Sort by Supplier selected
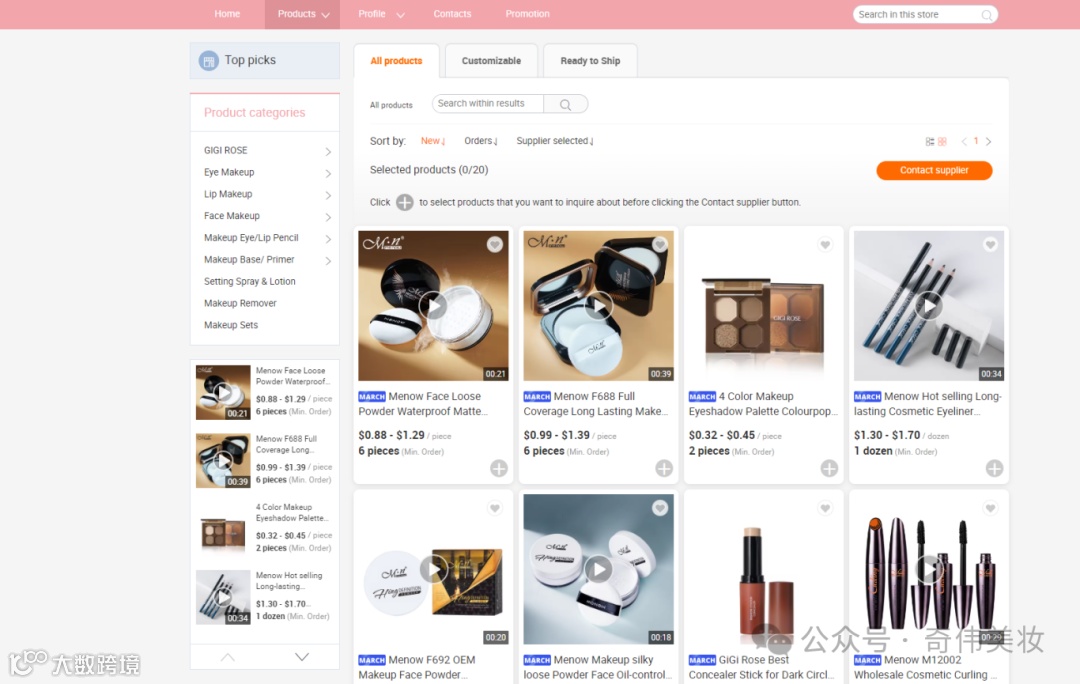The height and width of the screenshot is (684, 1080). [555, 141]
